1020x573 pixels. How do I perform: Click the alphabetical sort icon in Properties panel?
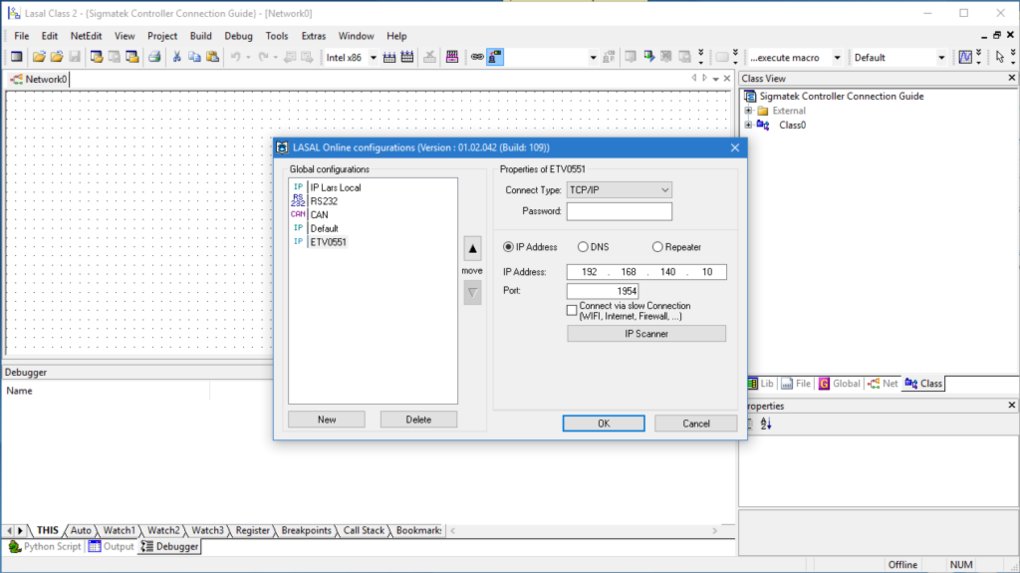pos(766,424)
